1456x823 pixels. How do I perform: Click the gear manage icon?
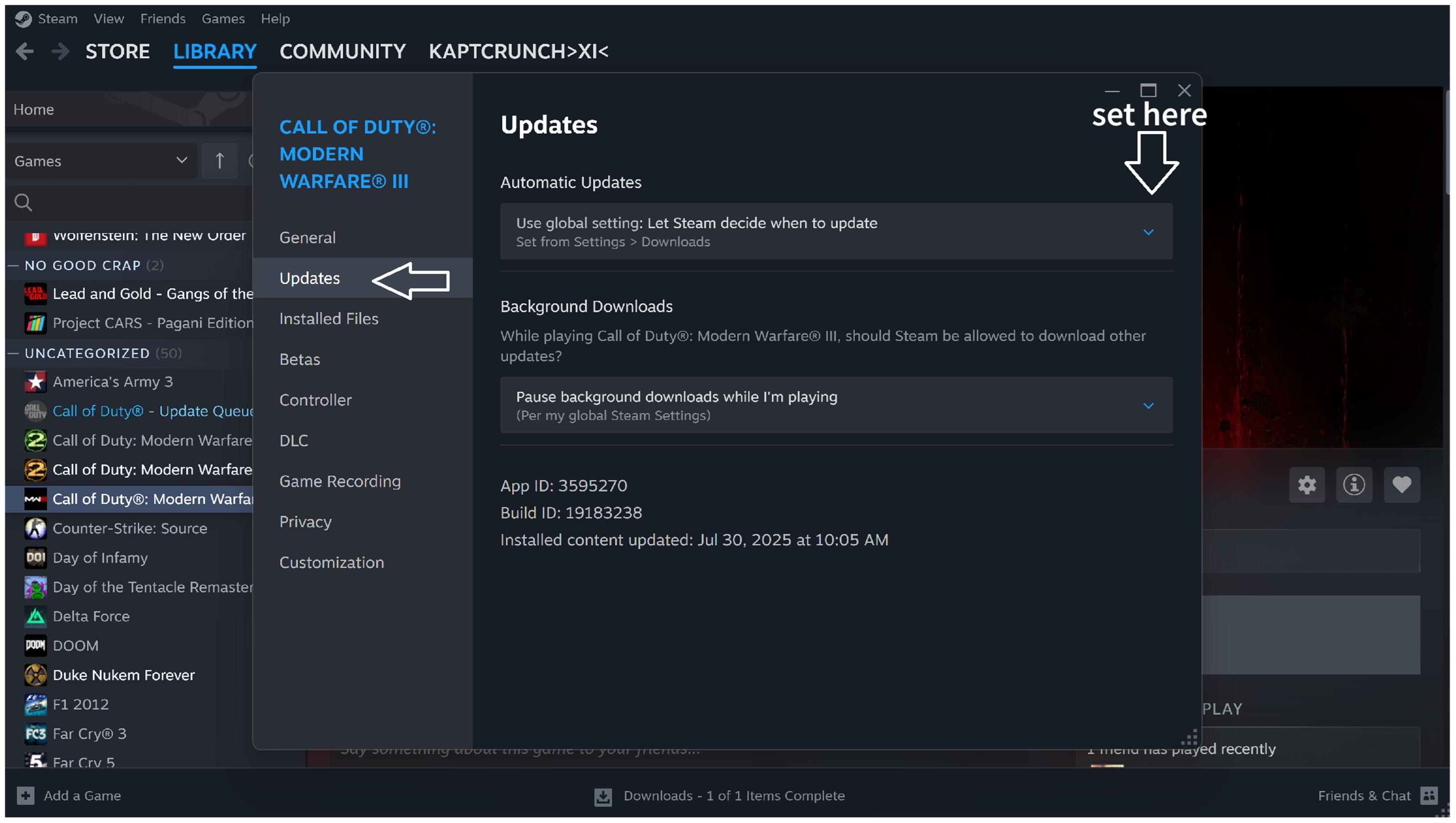pos(1306,485)
